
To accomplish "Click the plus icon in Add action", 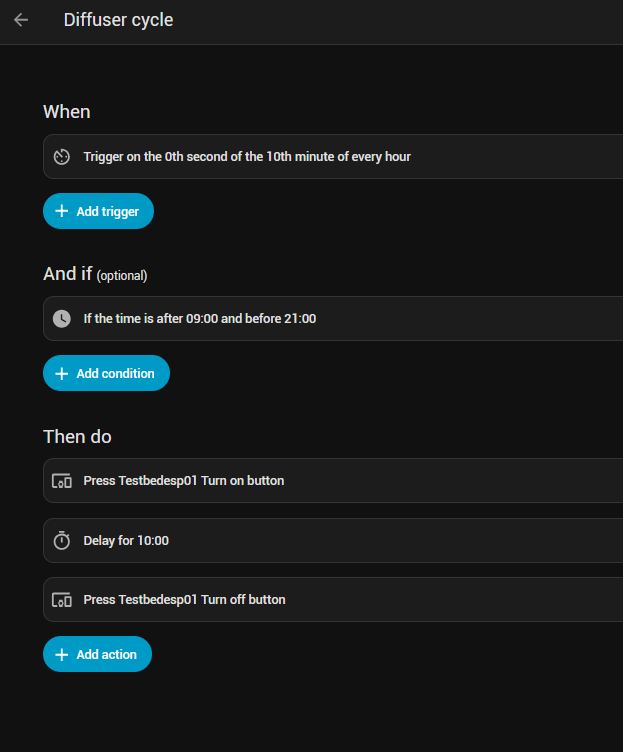I will [x=62, y=655].
